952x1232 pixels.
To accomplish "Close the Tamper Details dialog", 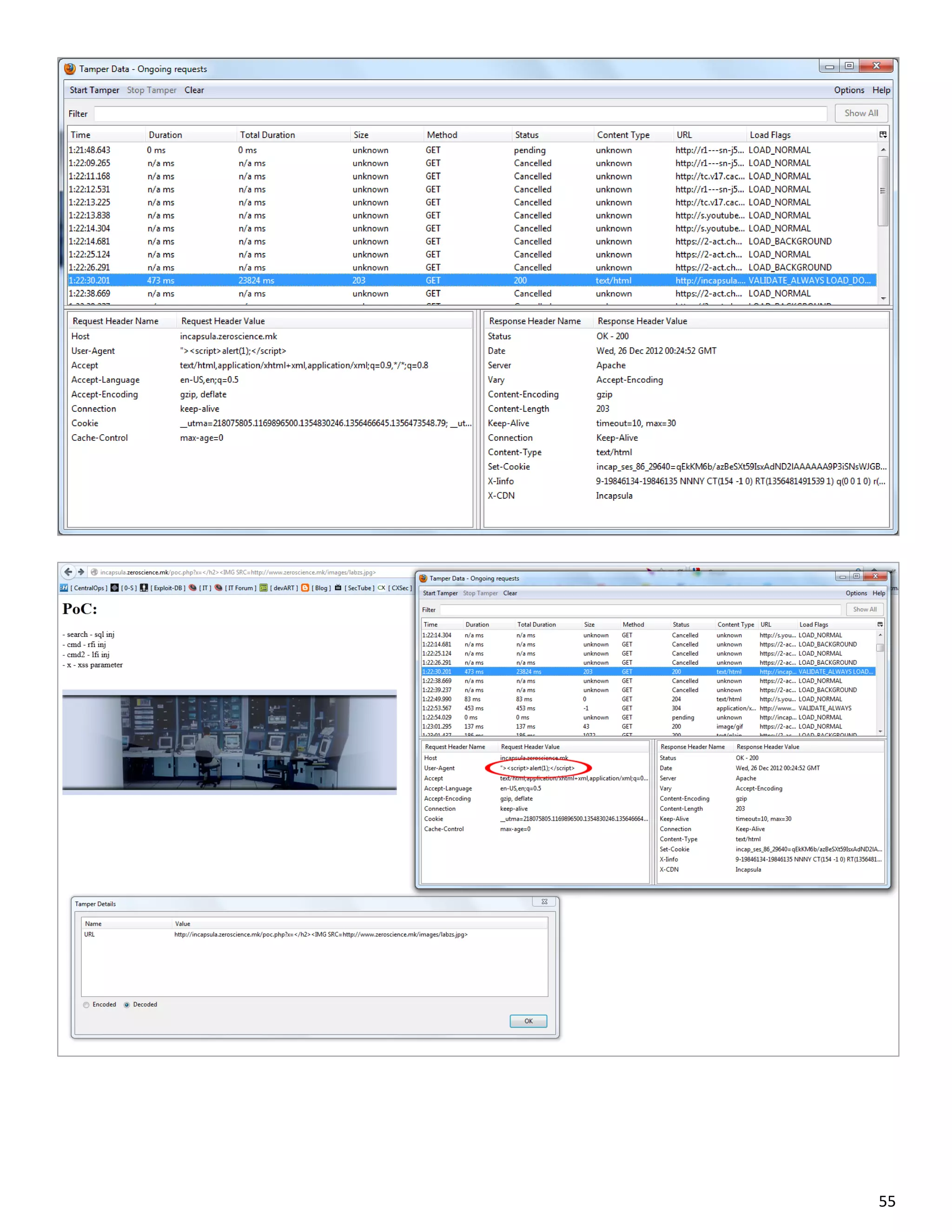I will pyautogui.click(x=544, y=901).
